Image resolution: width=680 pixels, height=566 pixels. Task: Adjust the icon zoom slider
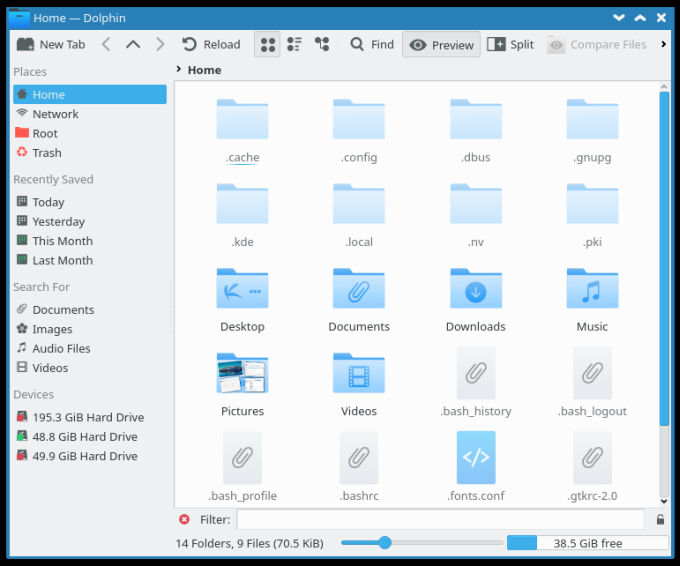384,543
